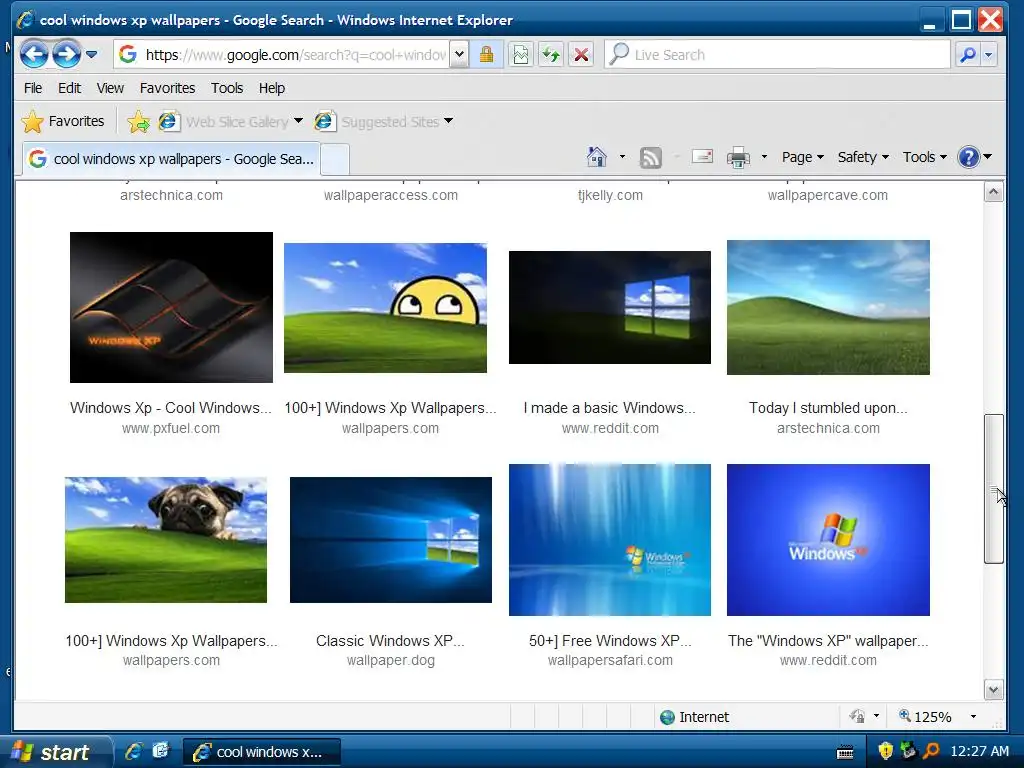Click 'Today I stumbled upon...' link
1024x768 pixels.
click(828, 408)
